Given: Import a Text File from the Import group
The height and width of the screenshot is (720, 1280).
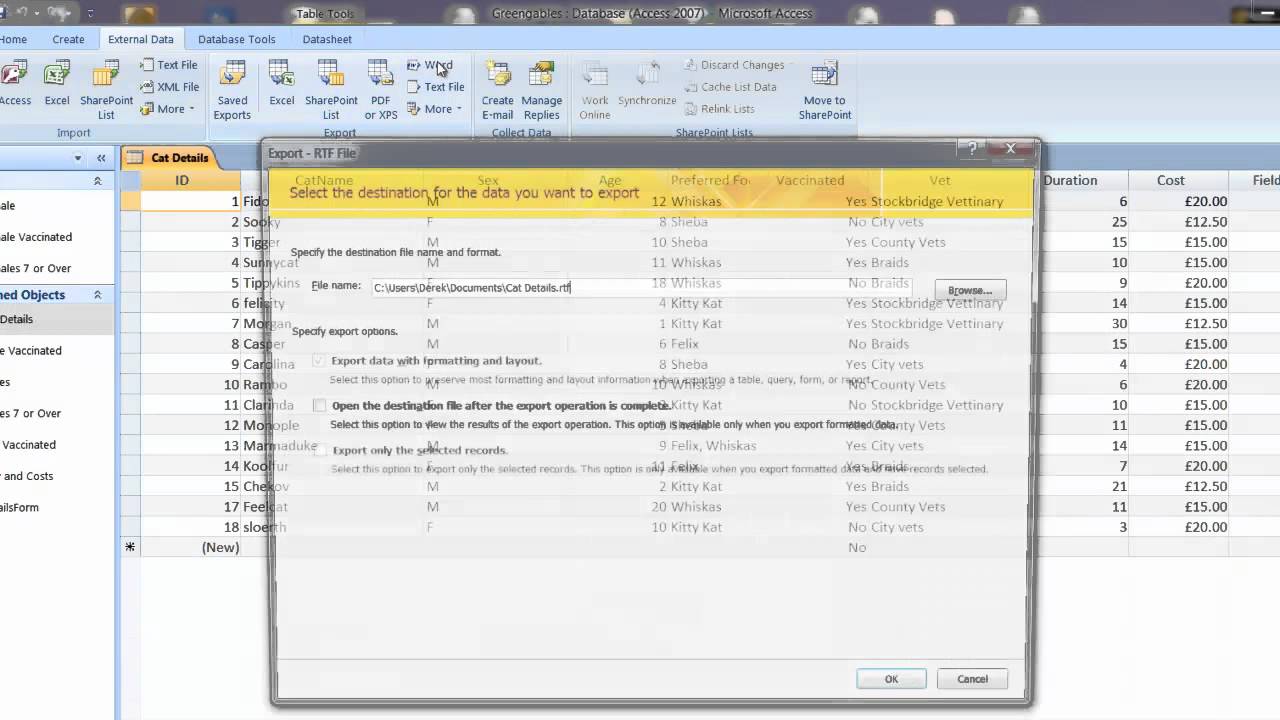Looking at the screenshot, I should (x=168, y=65).
